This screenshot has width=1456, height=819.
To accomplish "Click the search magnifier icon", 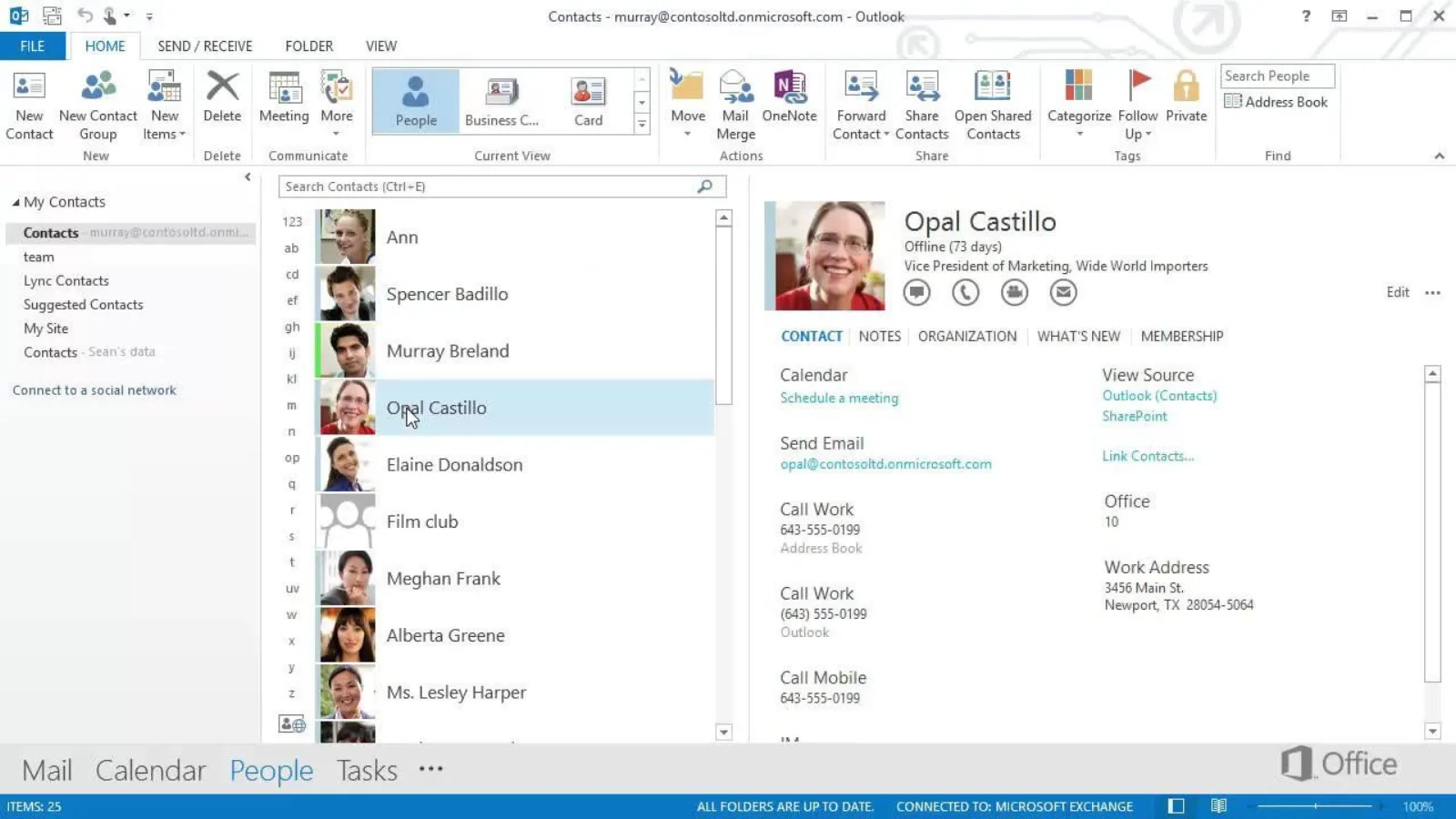I will [x=704, y=187].
